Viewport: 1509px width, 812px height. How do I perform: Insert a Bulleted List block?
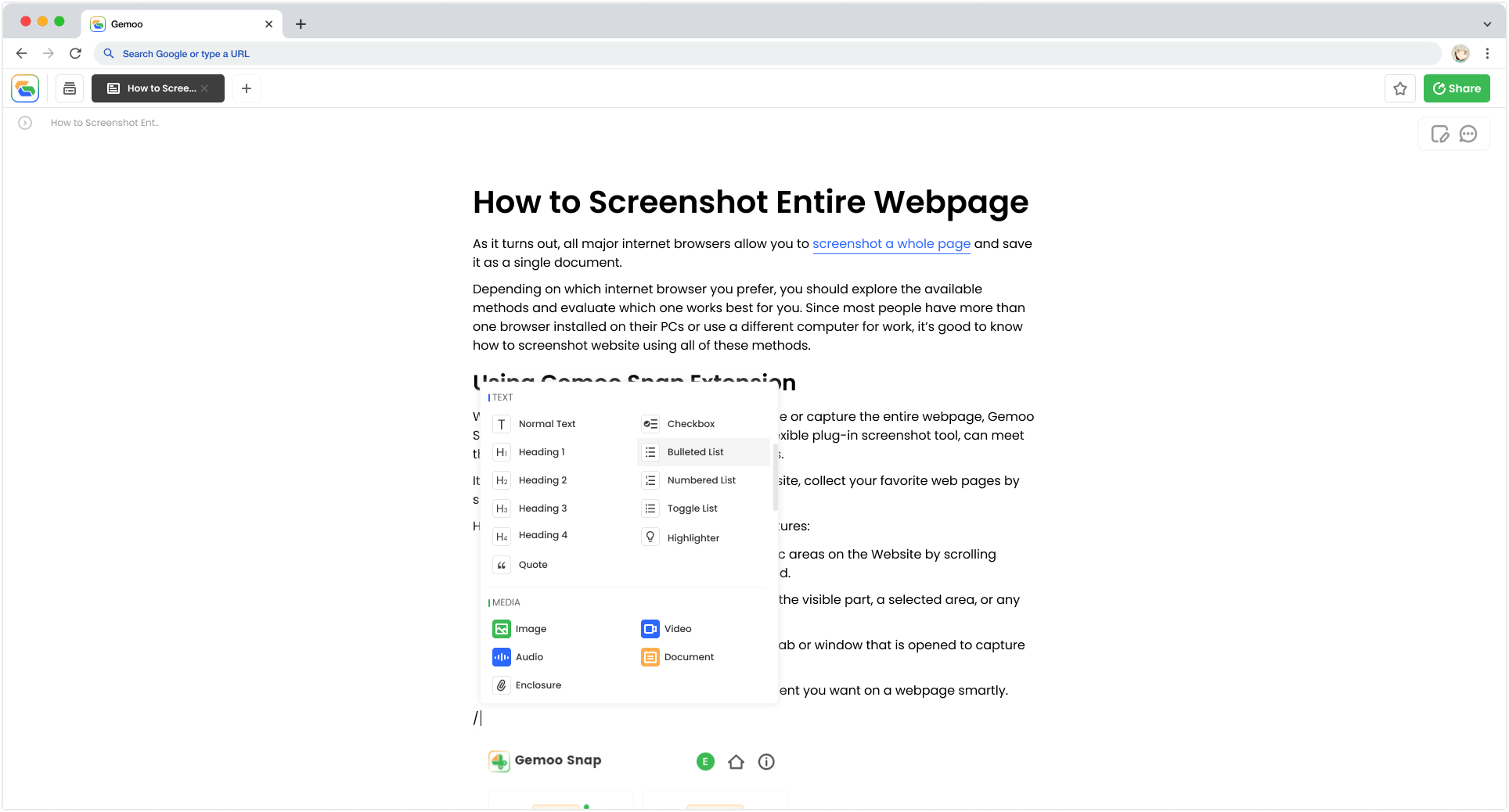point(704,452)
